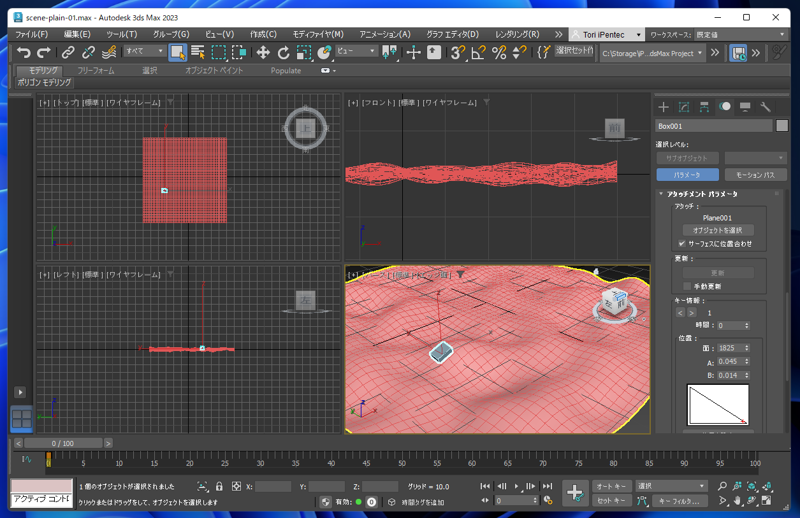Image resolution: width=800 pixels, height=518 pixels.
Task: Click the 面 value field showing 1825
Action: (x=730, y=348)
